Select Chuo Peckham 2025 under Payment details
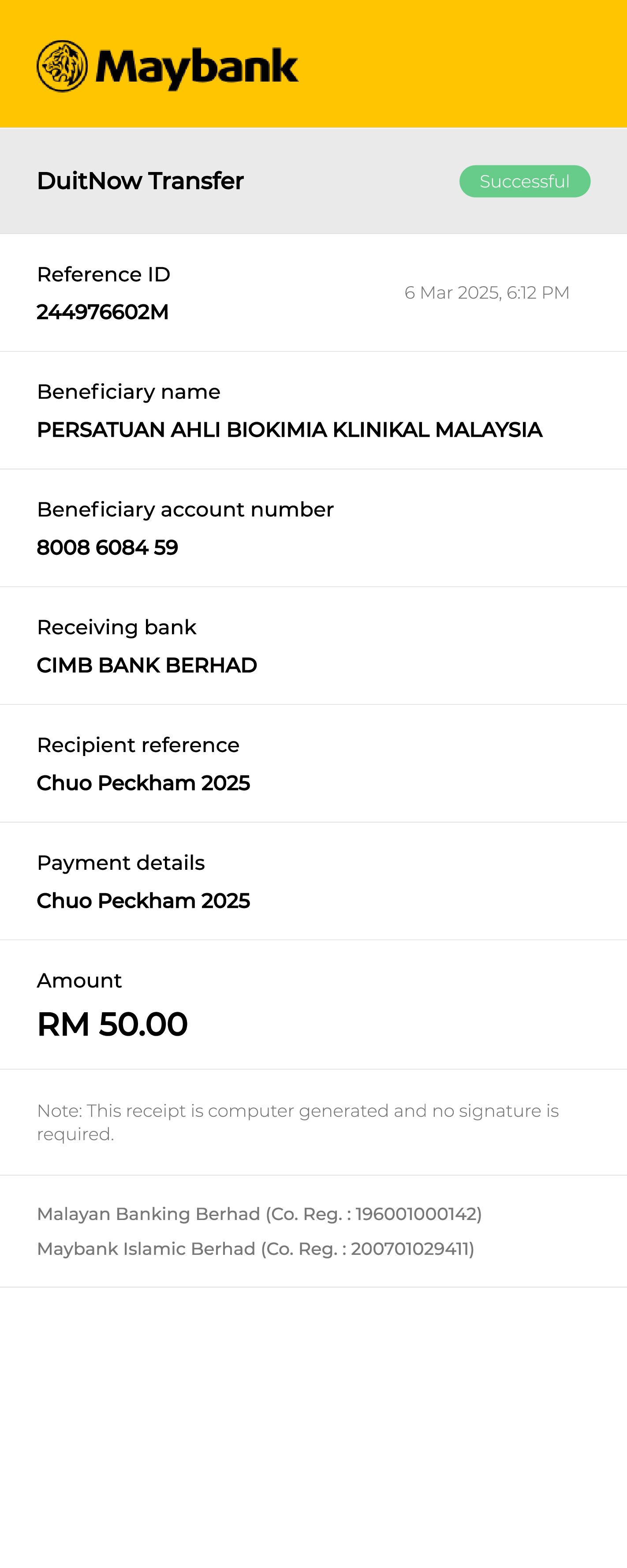The image size is (627, 1568). 143,901
